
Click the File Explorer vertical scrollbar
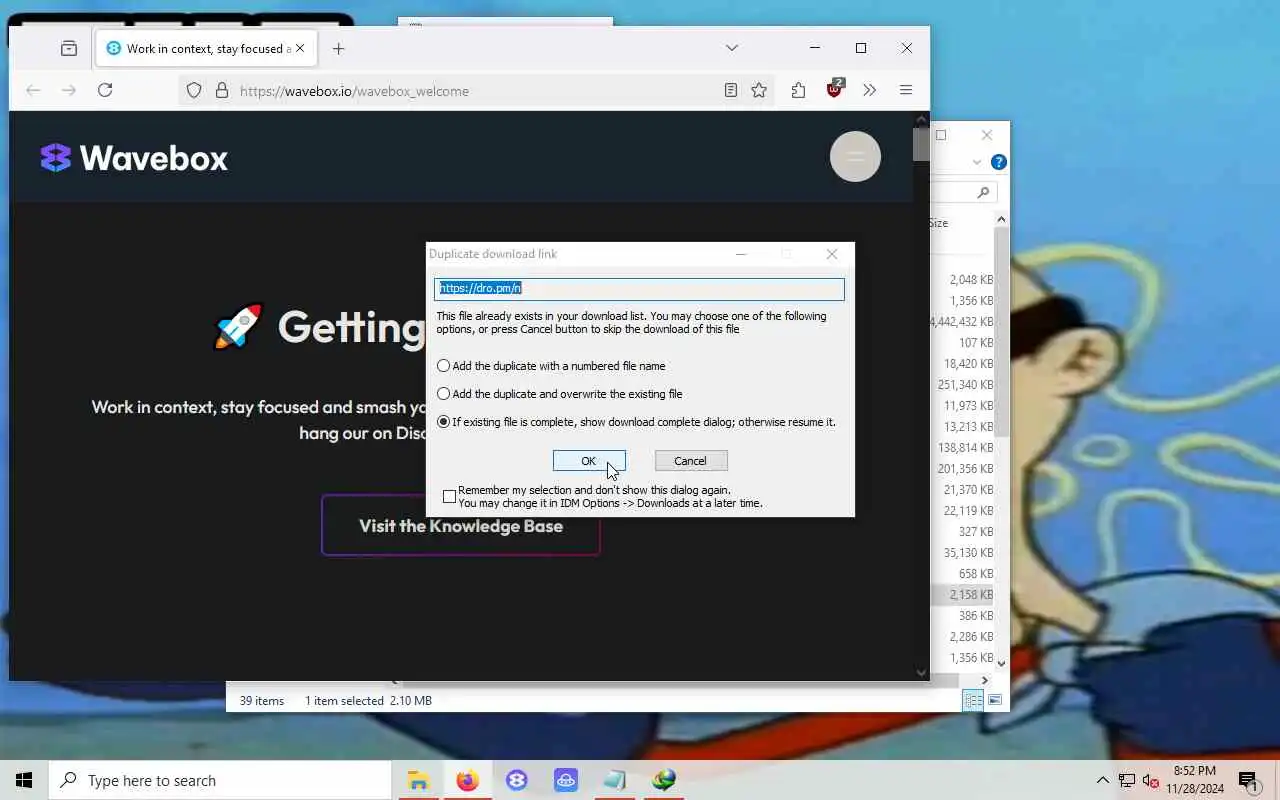pyautogui.click(x=1001, y=330)
